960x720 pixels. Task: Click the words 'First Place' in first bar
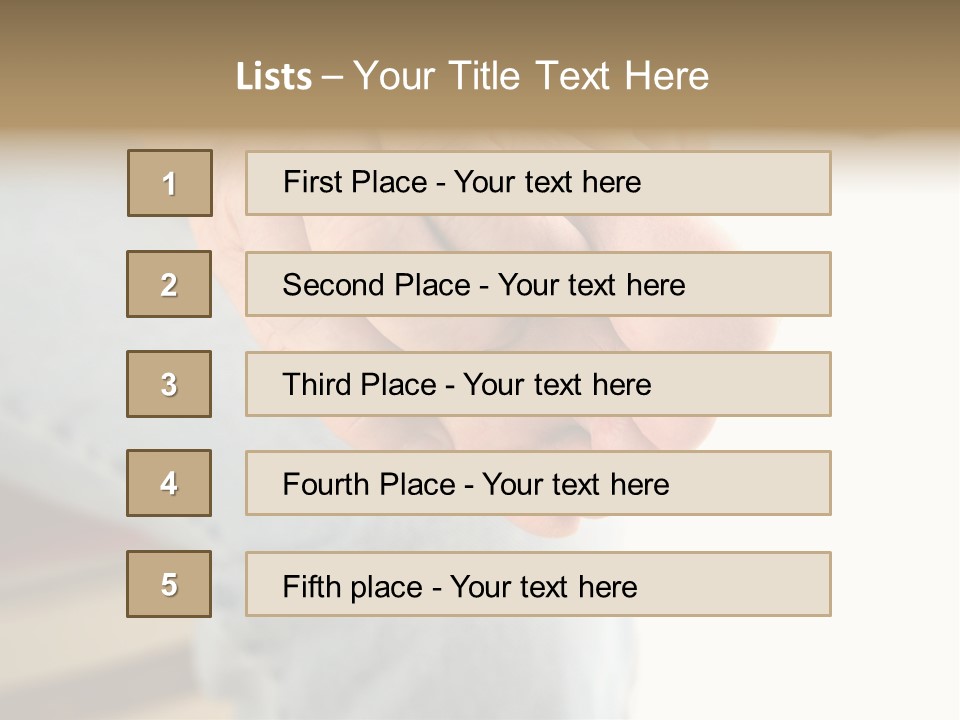click(x=355, y=182)
